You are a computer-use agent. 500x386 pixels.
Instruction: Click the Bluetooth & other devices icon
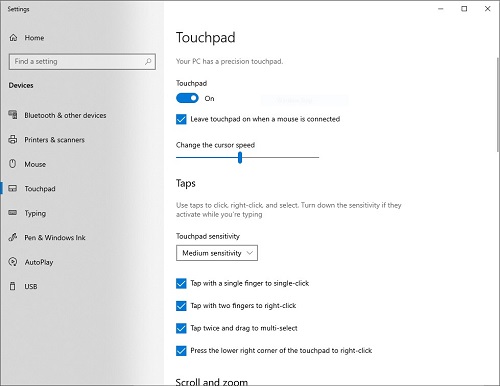click(x=13, y=115)
